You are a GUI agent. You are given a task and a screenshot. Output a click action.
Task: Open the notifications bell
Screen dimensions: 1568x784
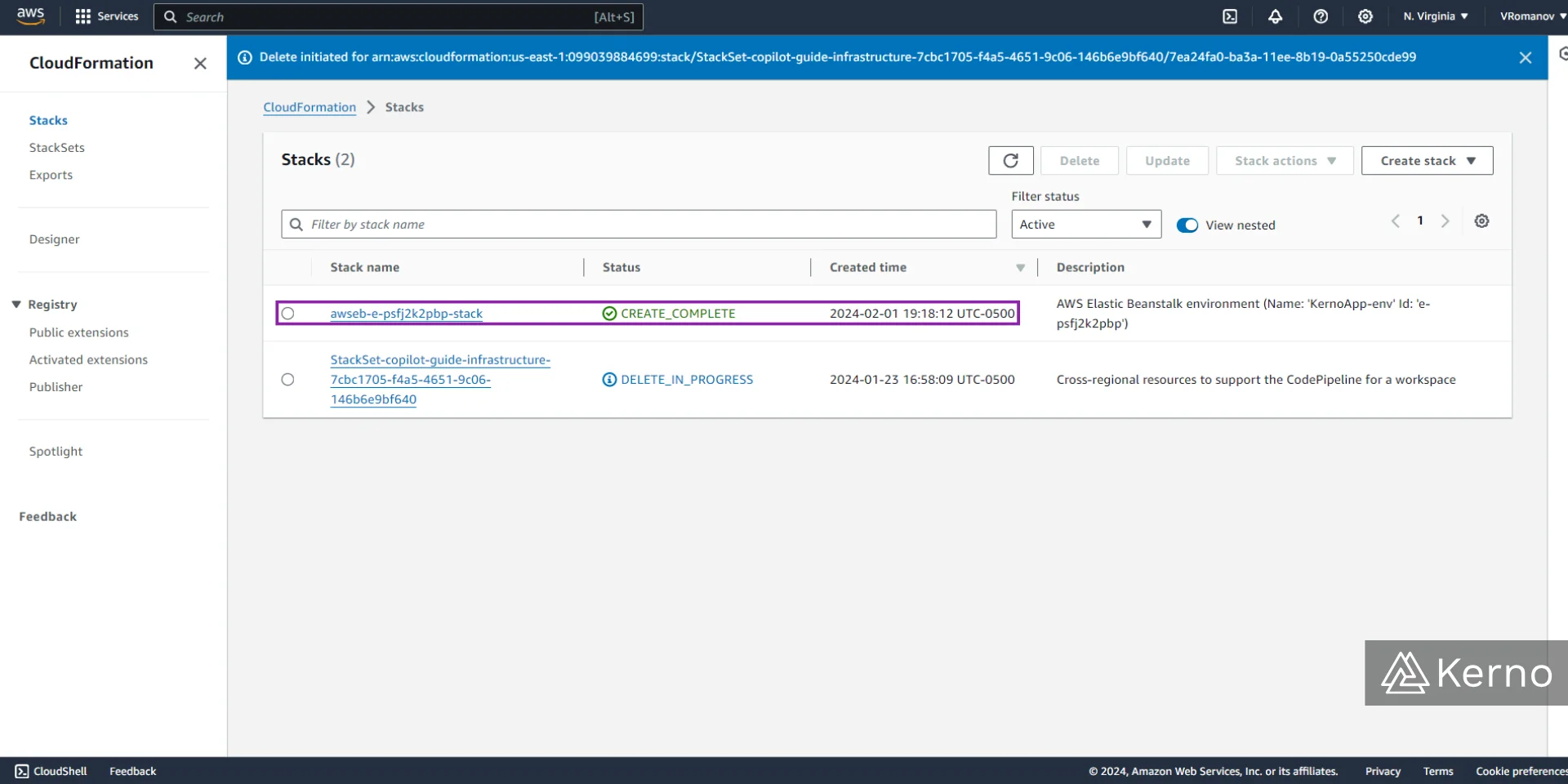[x=1275, y=16]
